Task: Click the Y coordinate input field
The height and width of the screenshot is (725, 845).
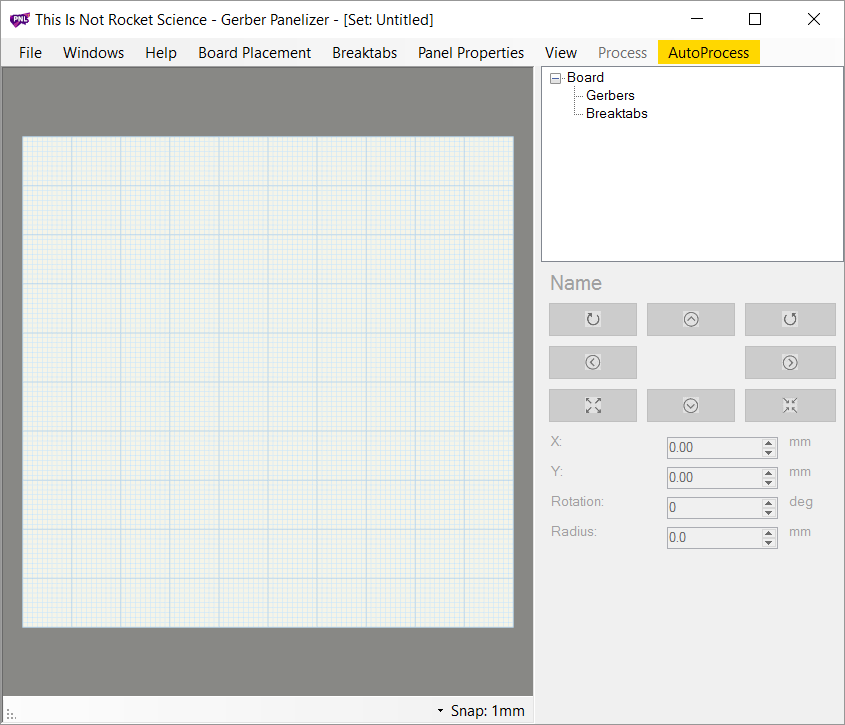Action: point(713,478)
